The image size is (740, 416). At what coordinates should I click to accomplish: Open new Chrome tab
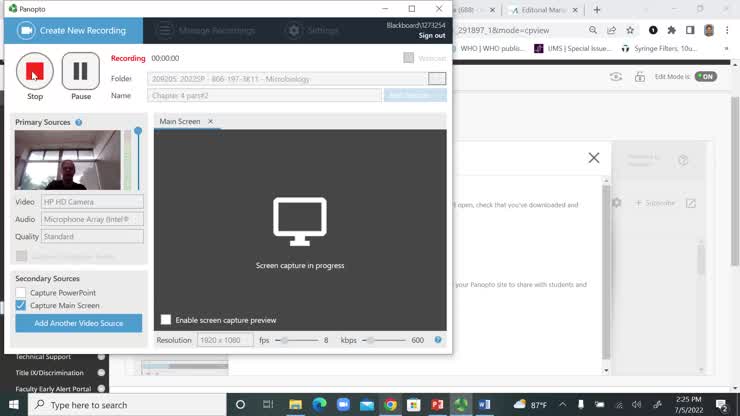point(597,10)
